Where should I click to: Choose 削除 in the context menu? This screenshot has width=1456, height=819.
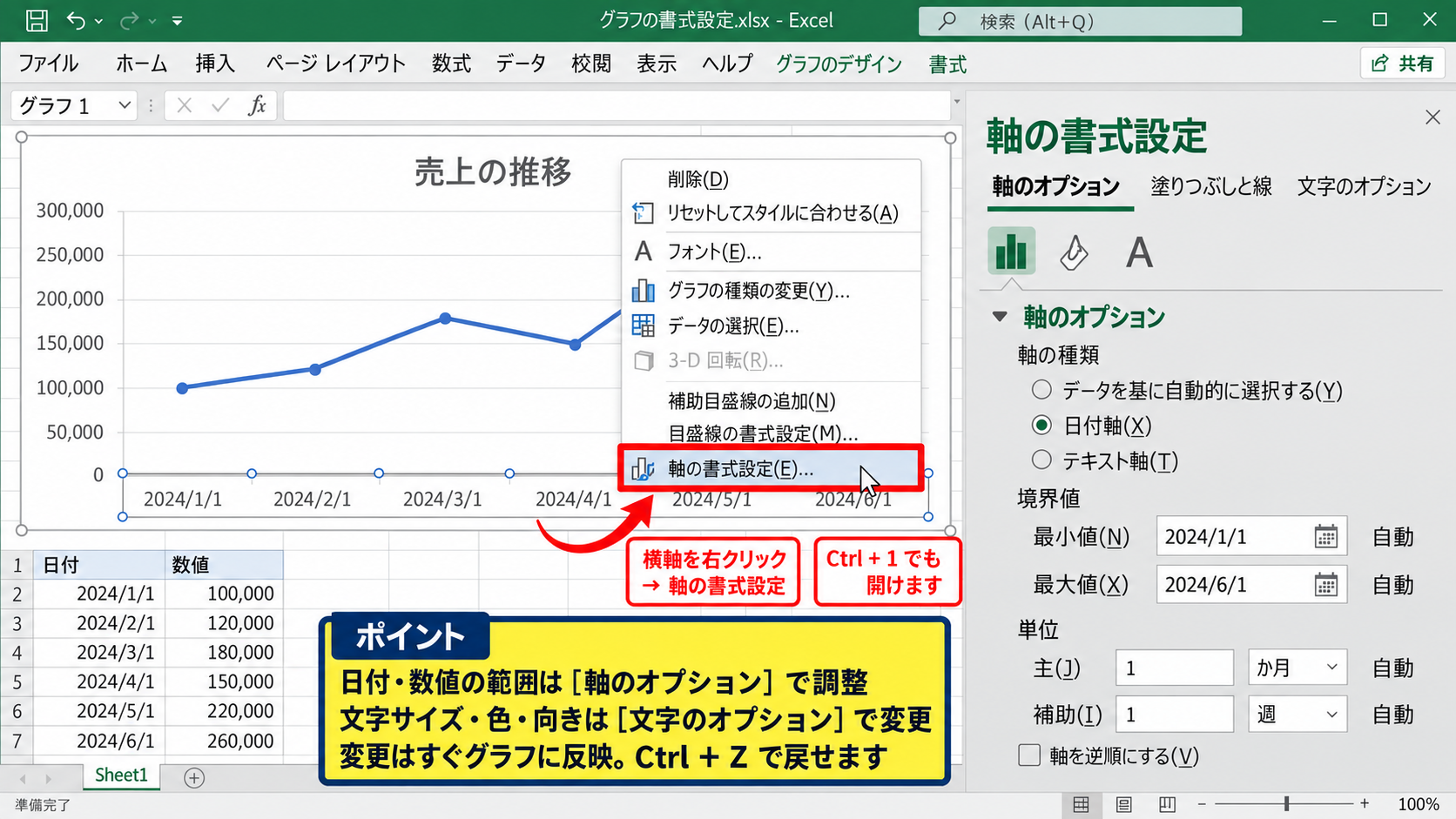pos(771,179)
